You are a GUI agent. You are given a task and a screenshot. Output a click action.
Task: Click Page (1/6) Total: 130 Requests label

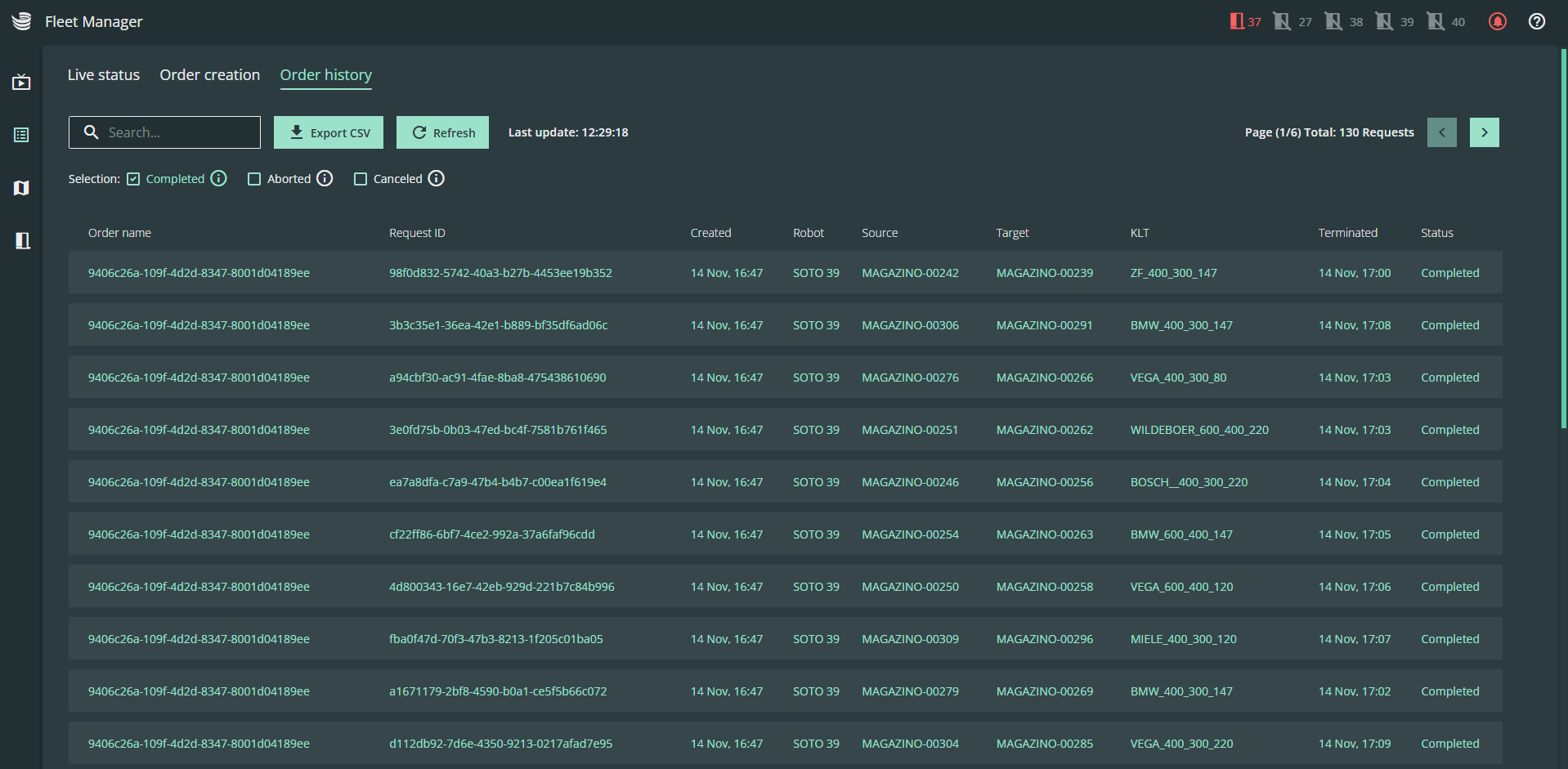pos(1329,132)
